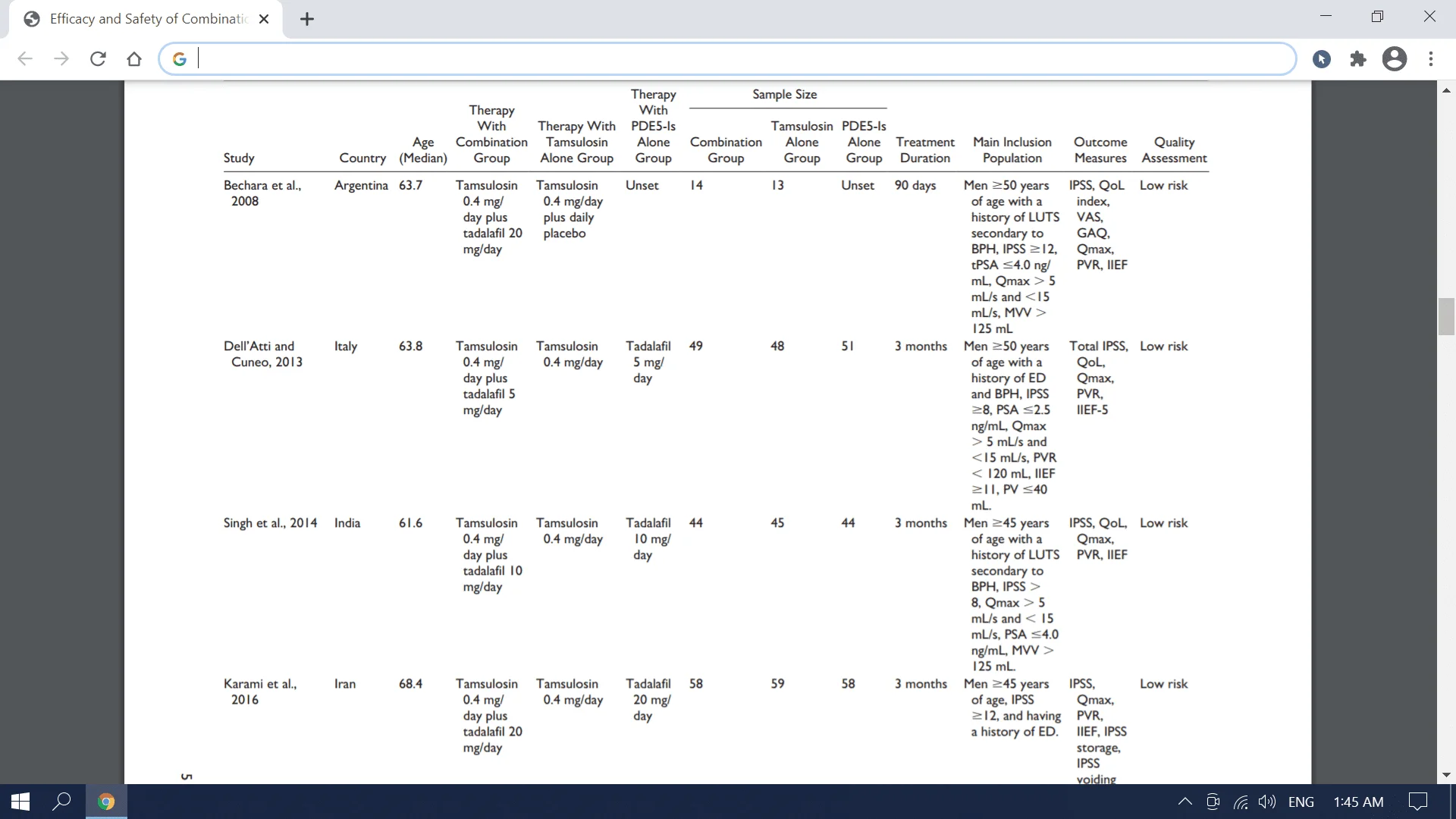
Task: Click the close tab X button
Action: pos(263,18)
